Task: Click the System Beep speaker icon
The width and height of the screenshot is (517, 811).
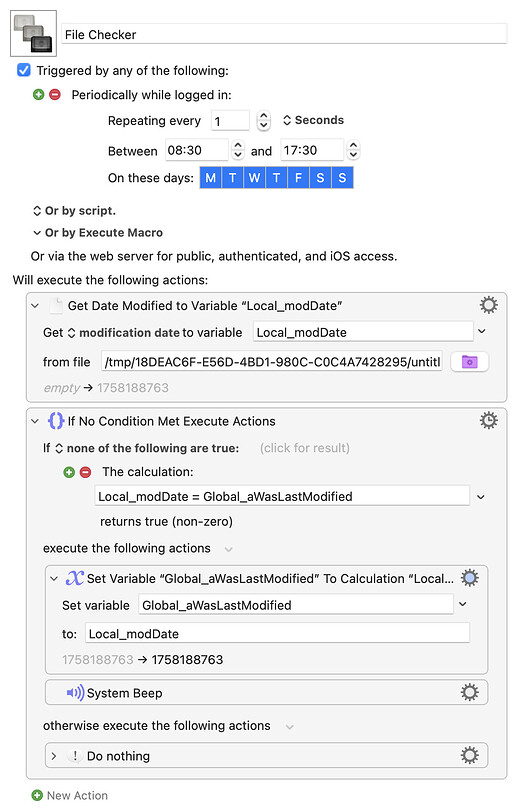Action: point(75,693)
